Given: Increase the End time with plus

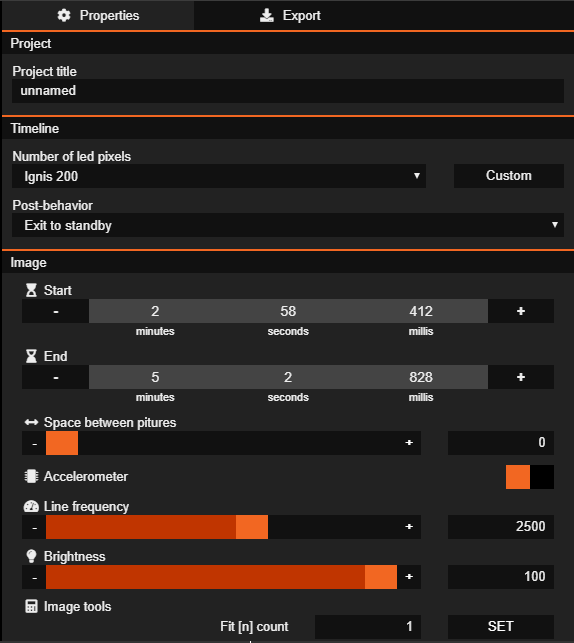Looking at the screenshot, I should [521, 377].
